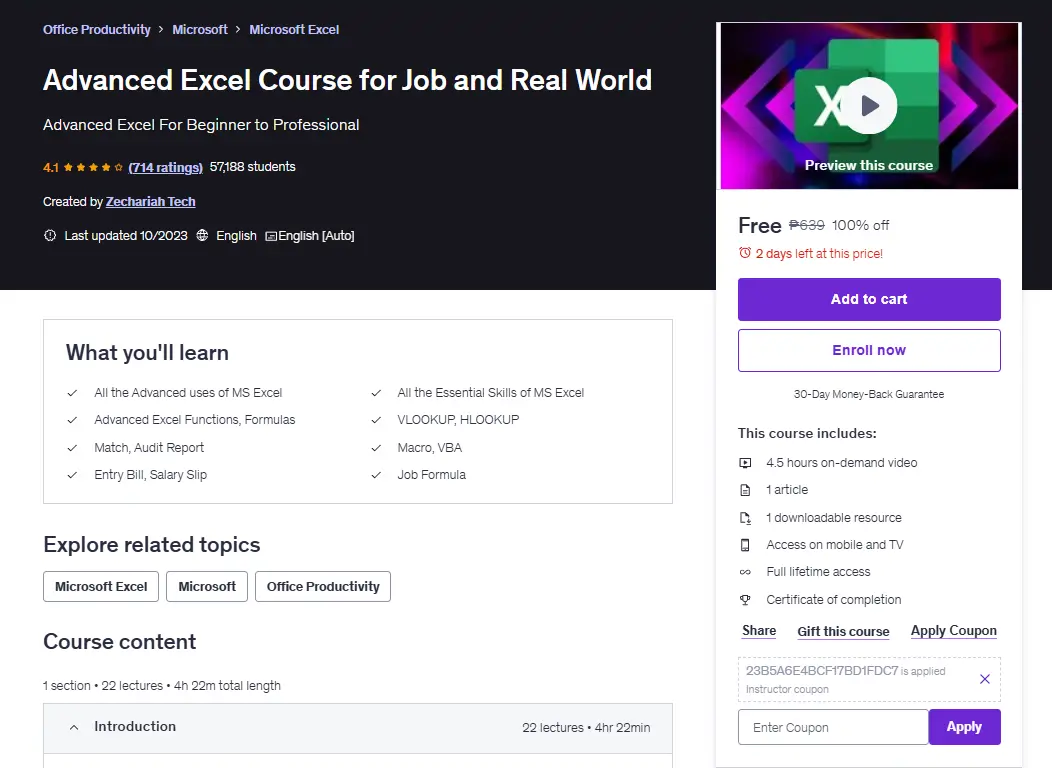
Task: Click the last updated alert icon
Action: pyautogui.click(x=50, y=235)
